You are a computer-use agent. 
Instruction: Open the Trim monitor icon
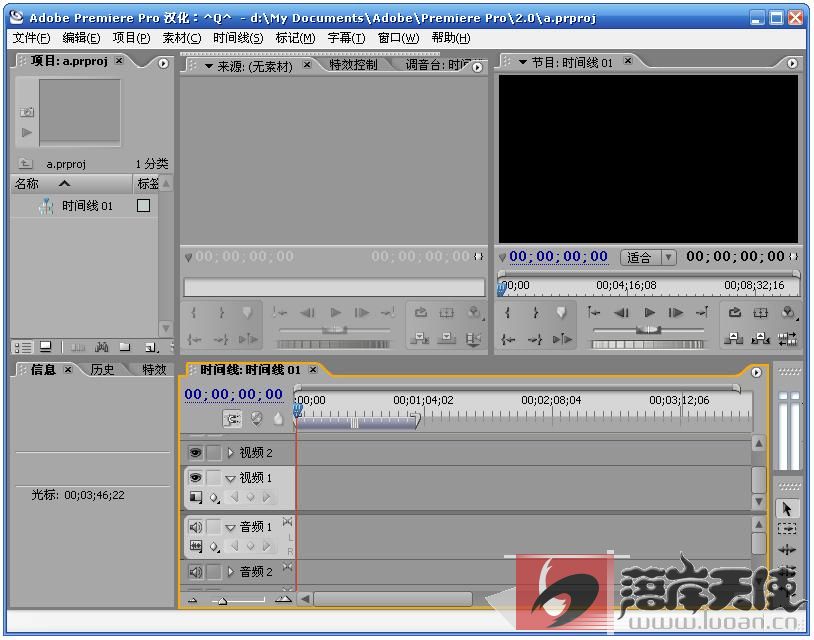pyautogui.click(x=788, y=339)
